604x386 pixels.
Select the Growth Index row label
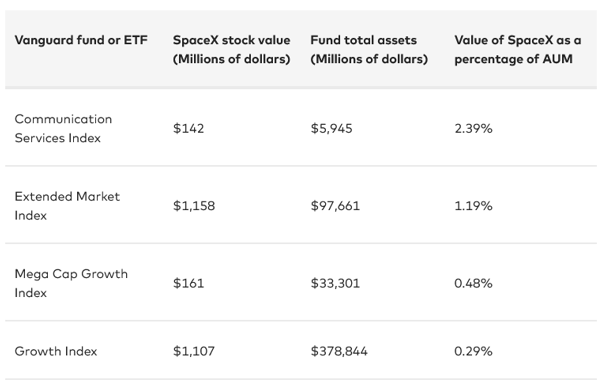(x=56, y=351)
